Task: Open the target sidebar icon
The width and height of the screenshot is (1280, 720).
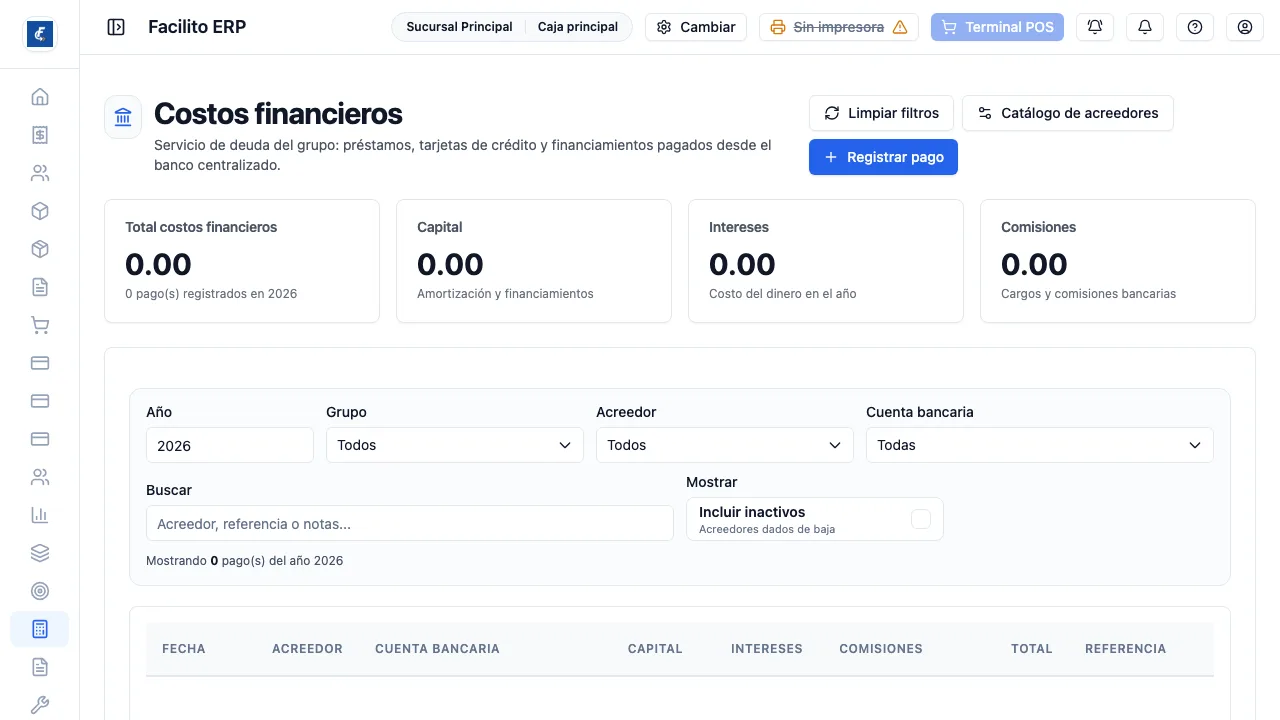Action: pos(40,591)
